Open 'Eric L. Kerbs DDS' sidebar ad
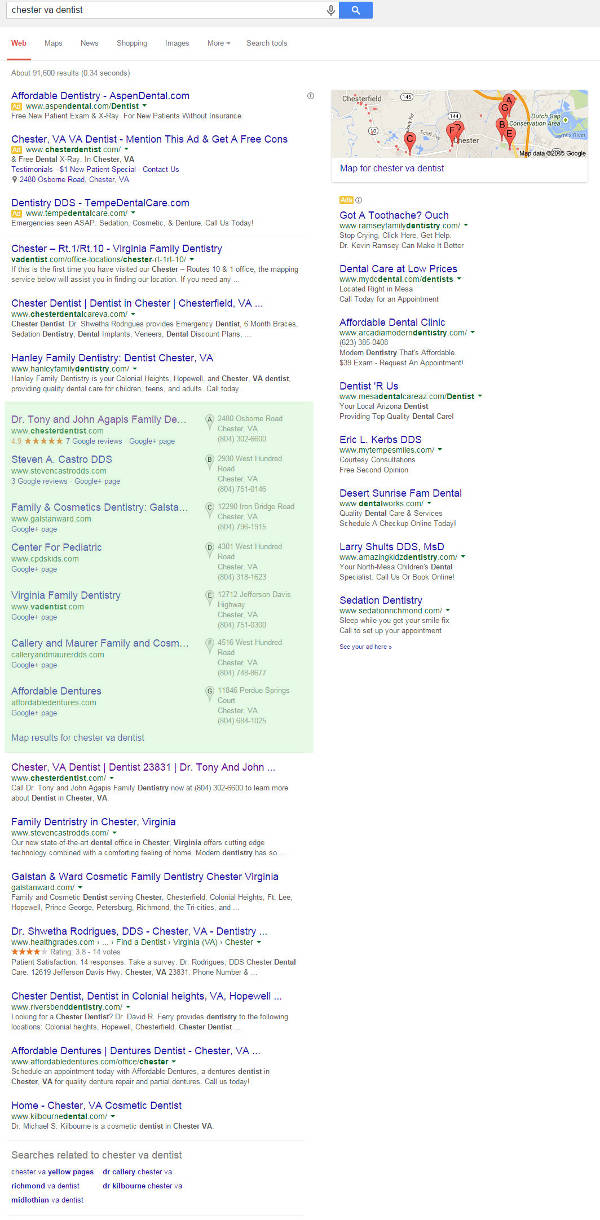 pos(380,440)
